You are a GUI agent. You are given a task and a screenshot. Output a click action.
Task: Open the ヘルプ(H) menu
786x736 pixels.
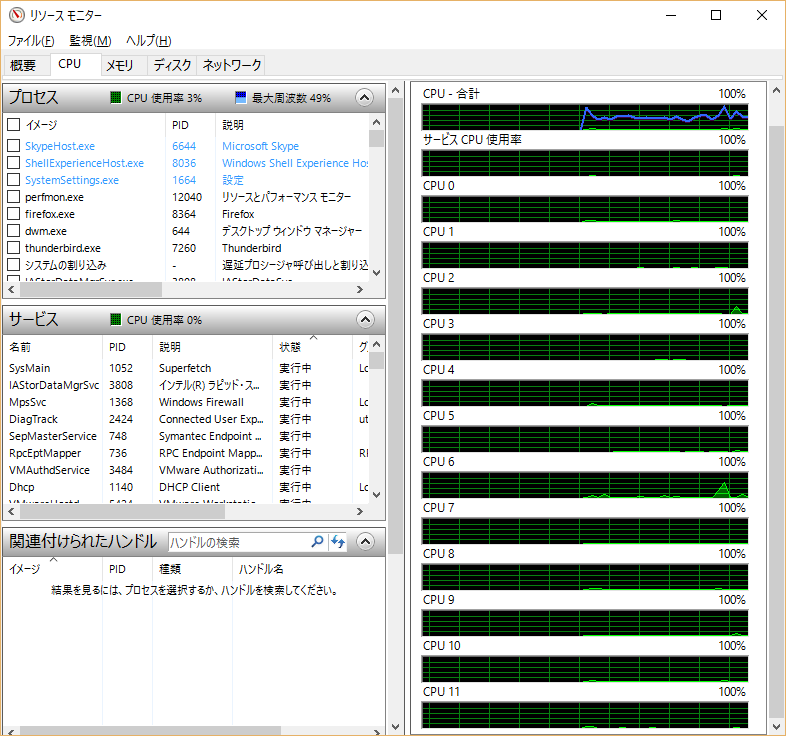click(x=148, y=41)
